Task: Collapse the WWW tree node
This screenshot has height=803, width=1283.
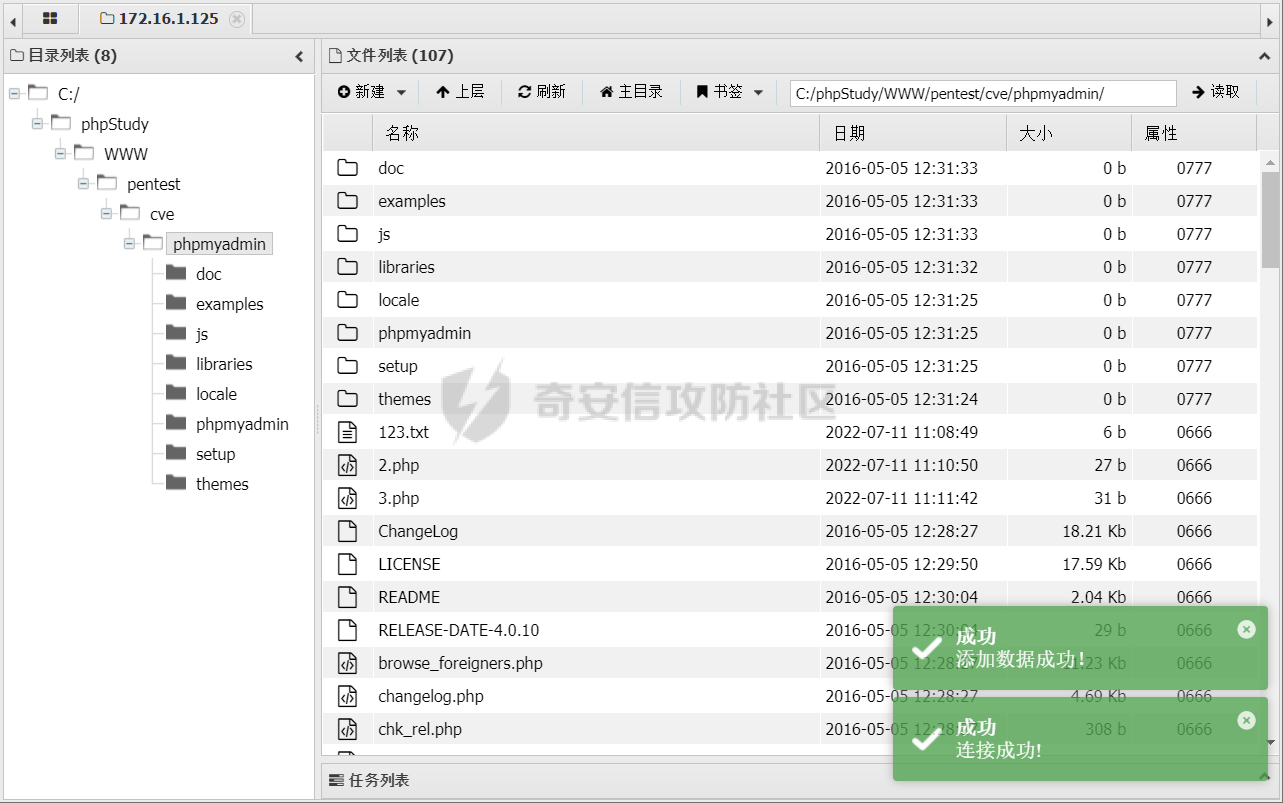Action: (x=61, y=154)
